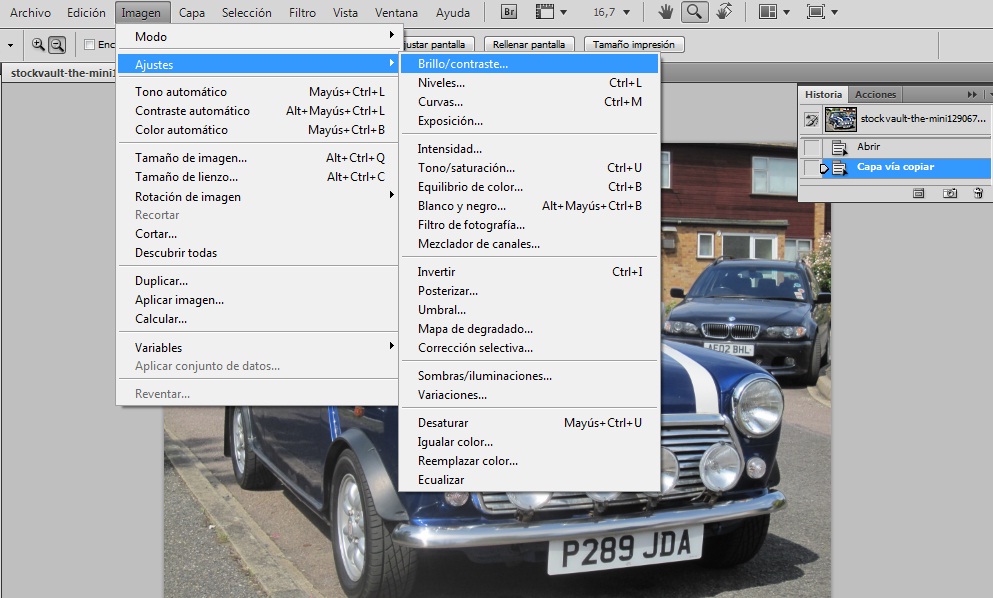Select Filtro de fotografía... menu entry
The width and height of the screenshot is (993, 598).
529,224
